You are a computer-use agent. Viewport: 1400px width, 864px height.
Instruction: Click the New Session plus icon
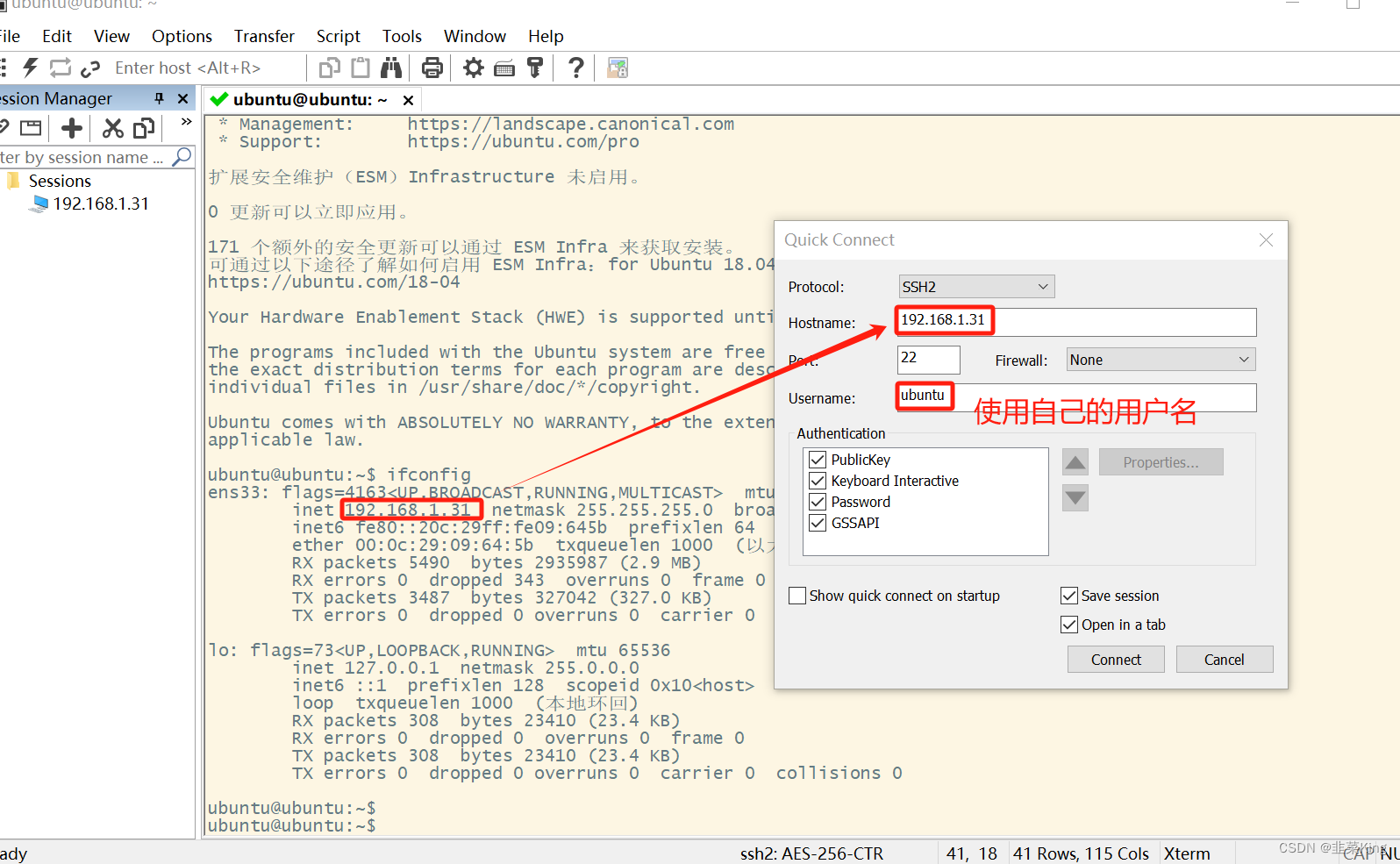coord(72,128)
